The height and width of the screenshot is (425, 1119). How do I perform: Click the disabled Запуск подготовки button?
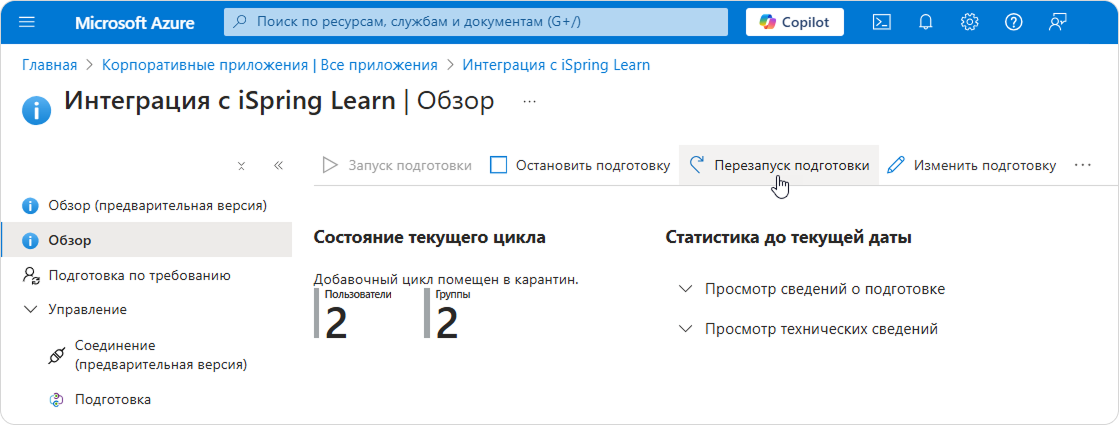397,165
